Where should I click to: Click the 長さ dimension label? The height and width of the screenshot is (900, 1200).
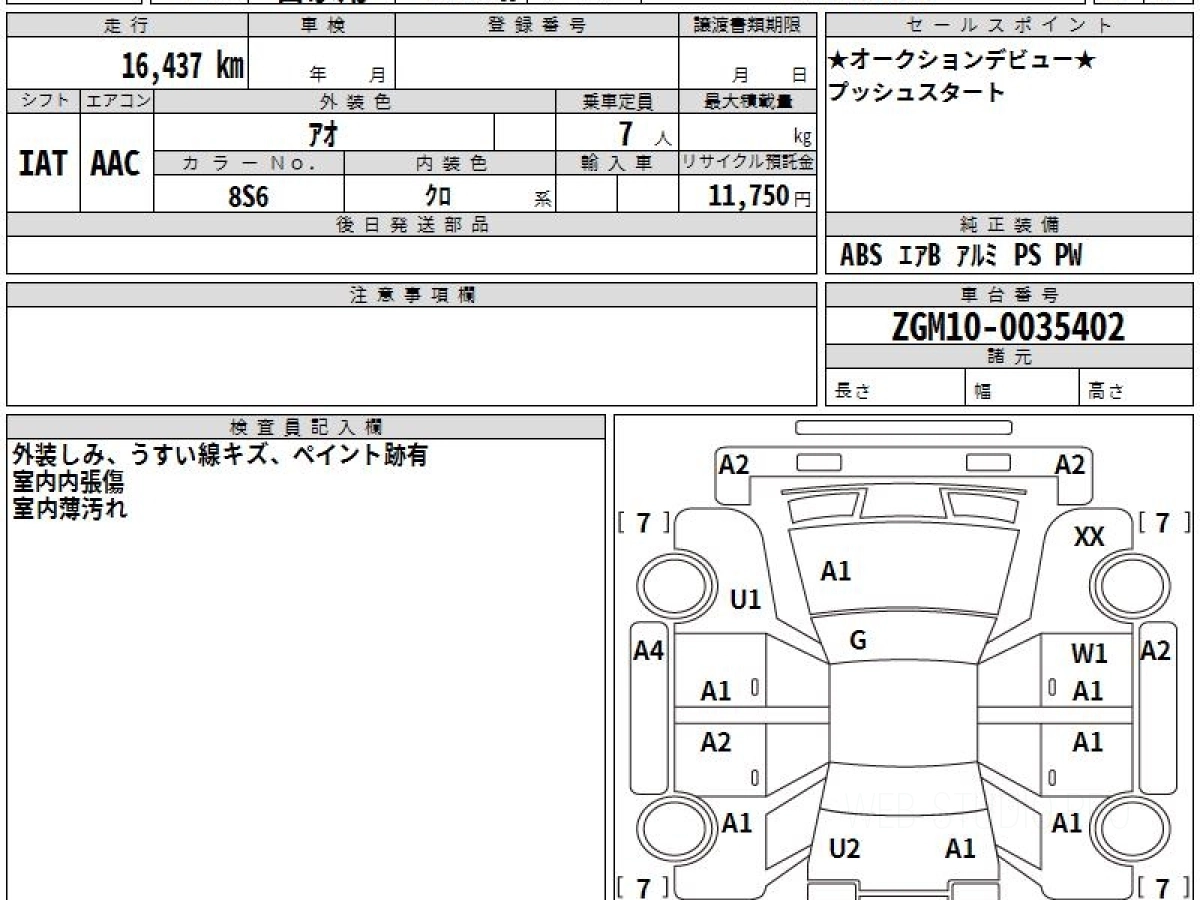(851, 392)
